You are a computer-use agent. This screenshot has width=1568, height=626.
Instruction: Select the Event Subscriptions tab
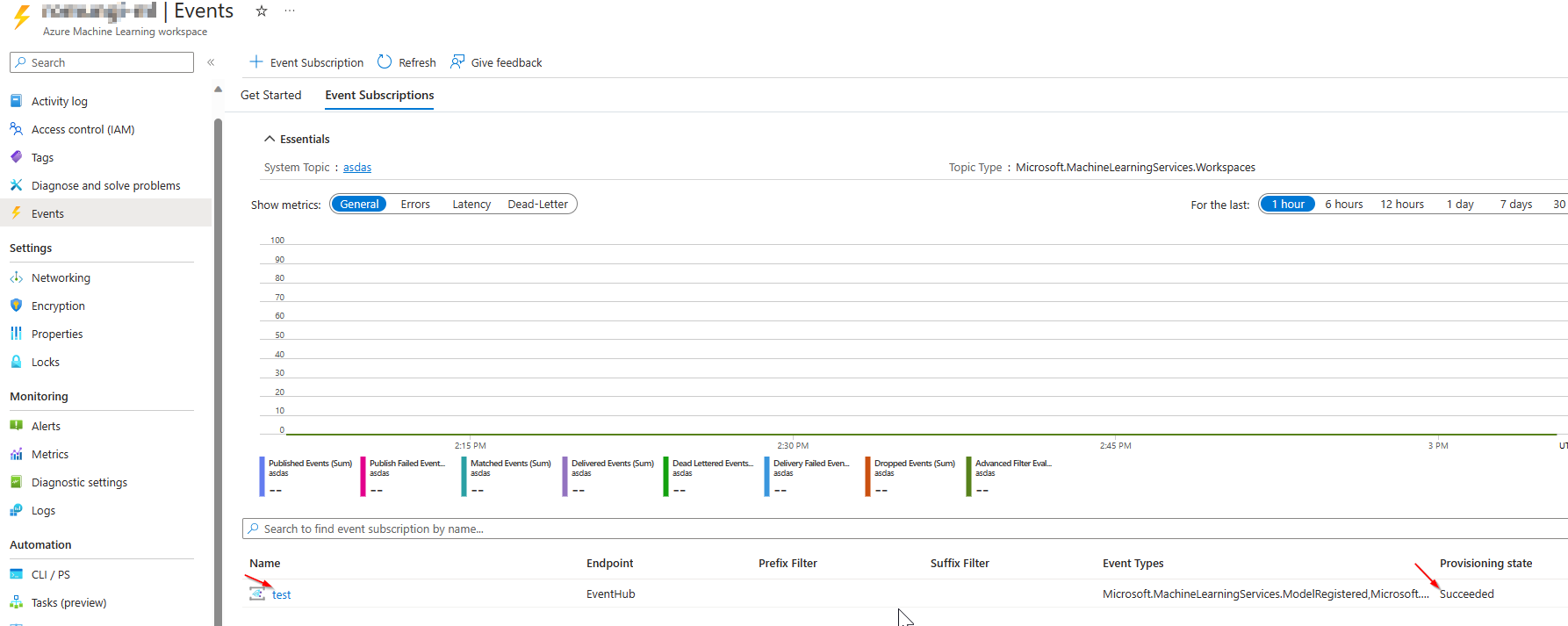tap(379, 95)
